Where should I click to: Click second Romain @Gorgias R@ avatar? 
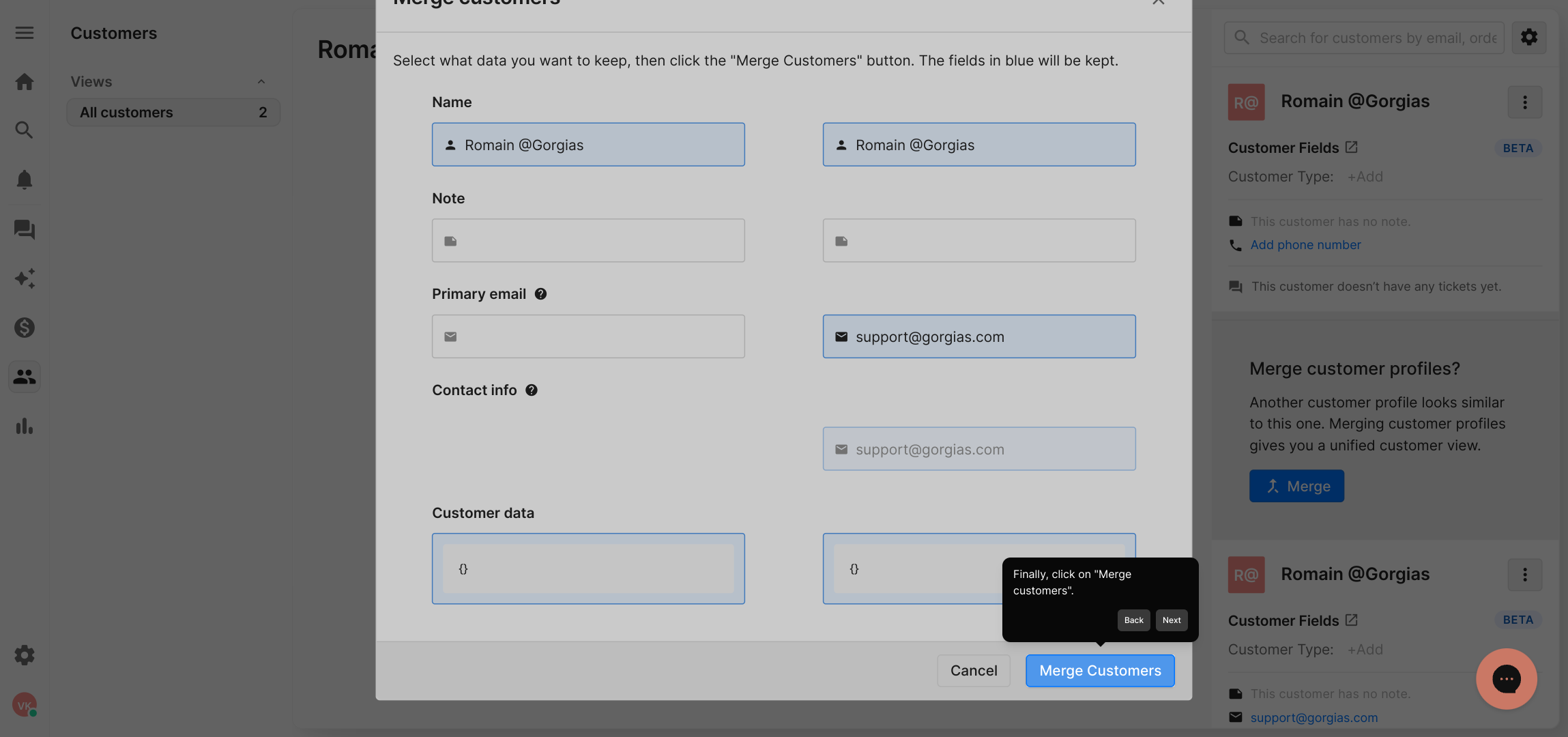coord(1247,575)
